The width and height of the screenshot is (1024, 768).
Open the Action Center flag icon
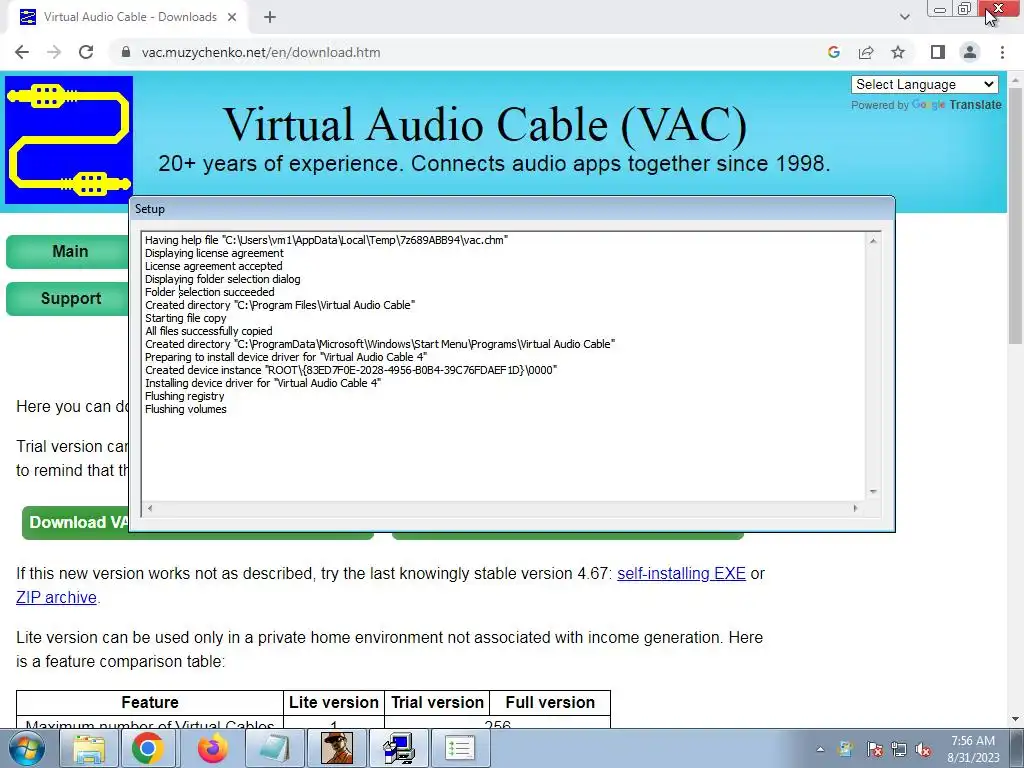coord(874,749)
